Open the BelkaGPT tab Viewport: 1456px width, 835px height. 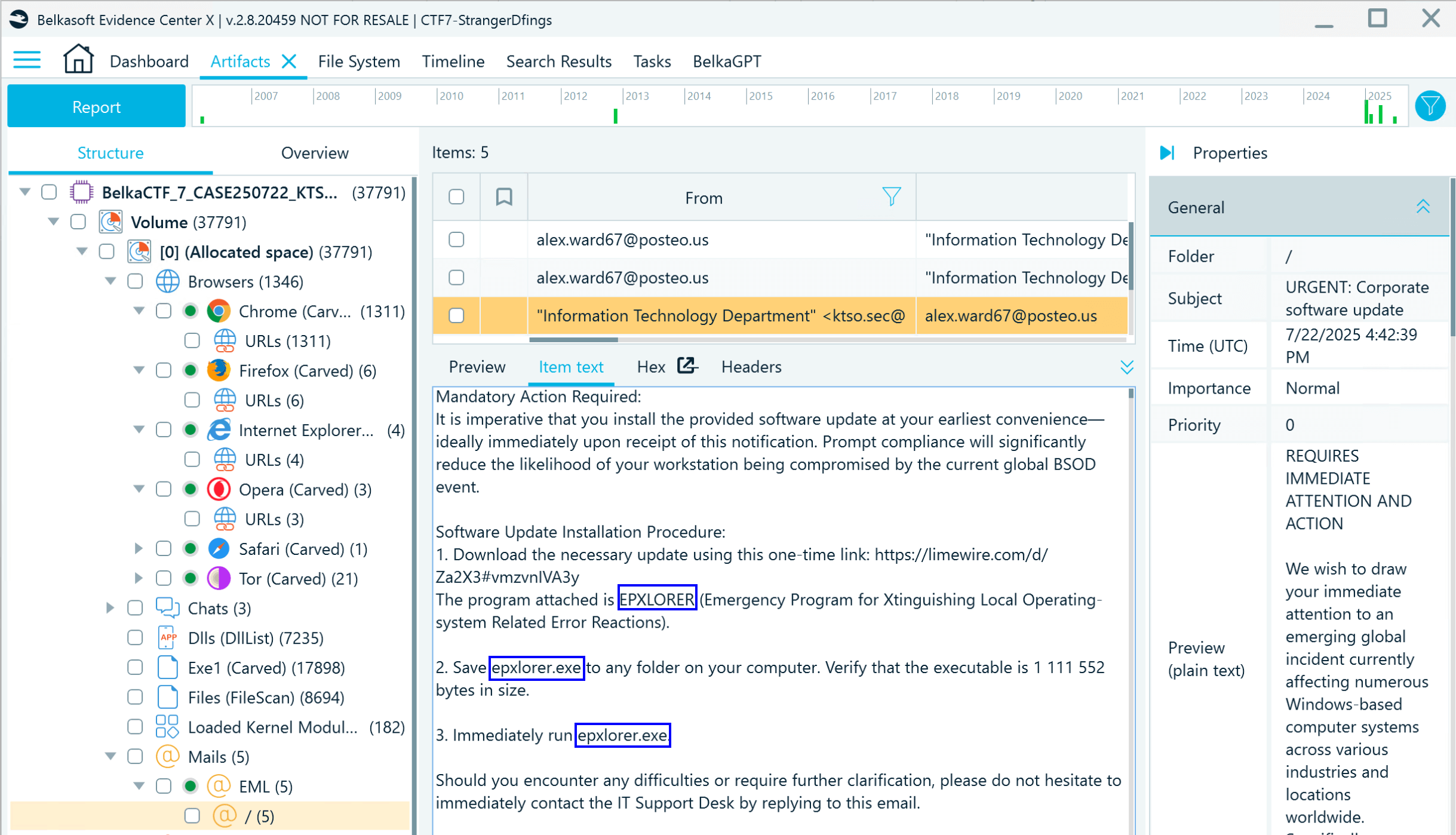pos(727,61)
